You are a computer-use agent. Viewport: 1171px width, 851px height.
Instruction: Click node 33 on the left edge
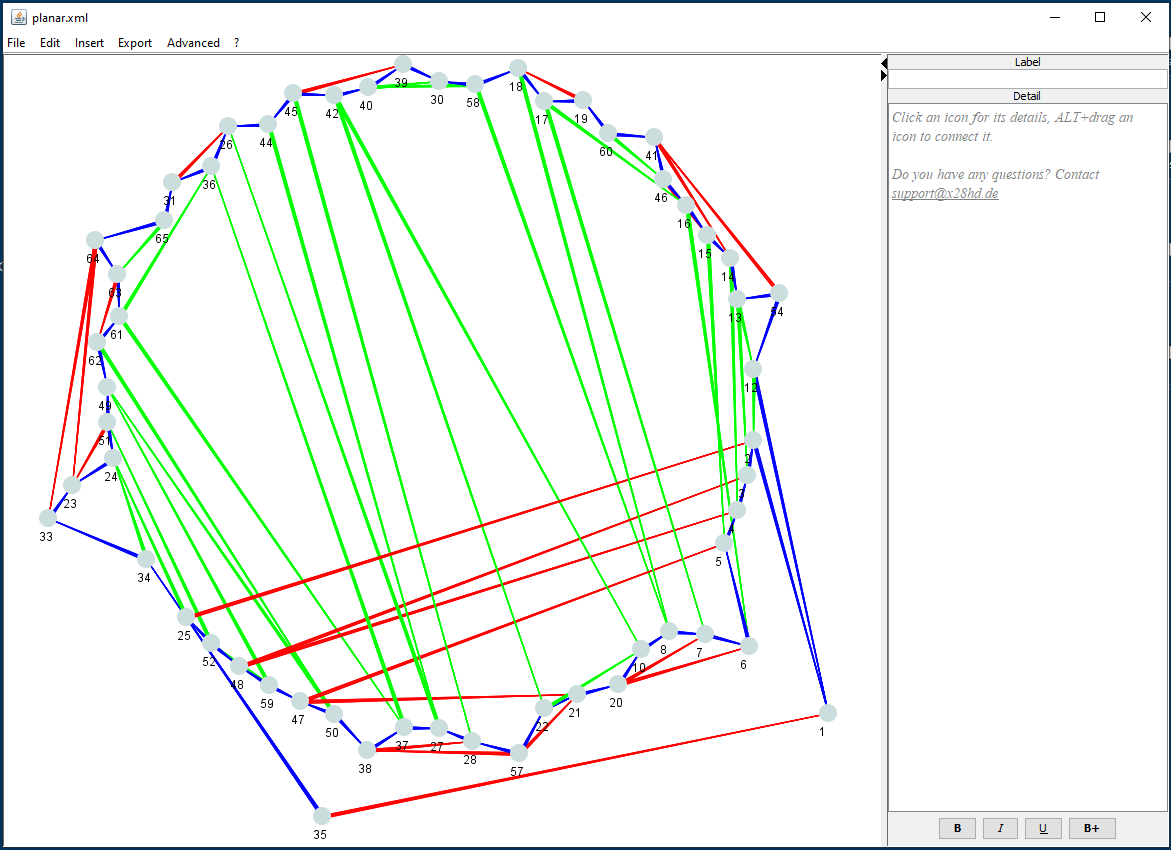pos(47,518)
